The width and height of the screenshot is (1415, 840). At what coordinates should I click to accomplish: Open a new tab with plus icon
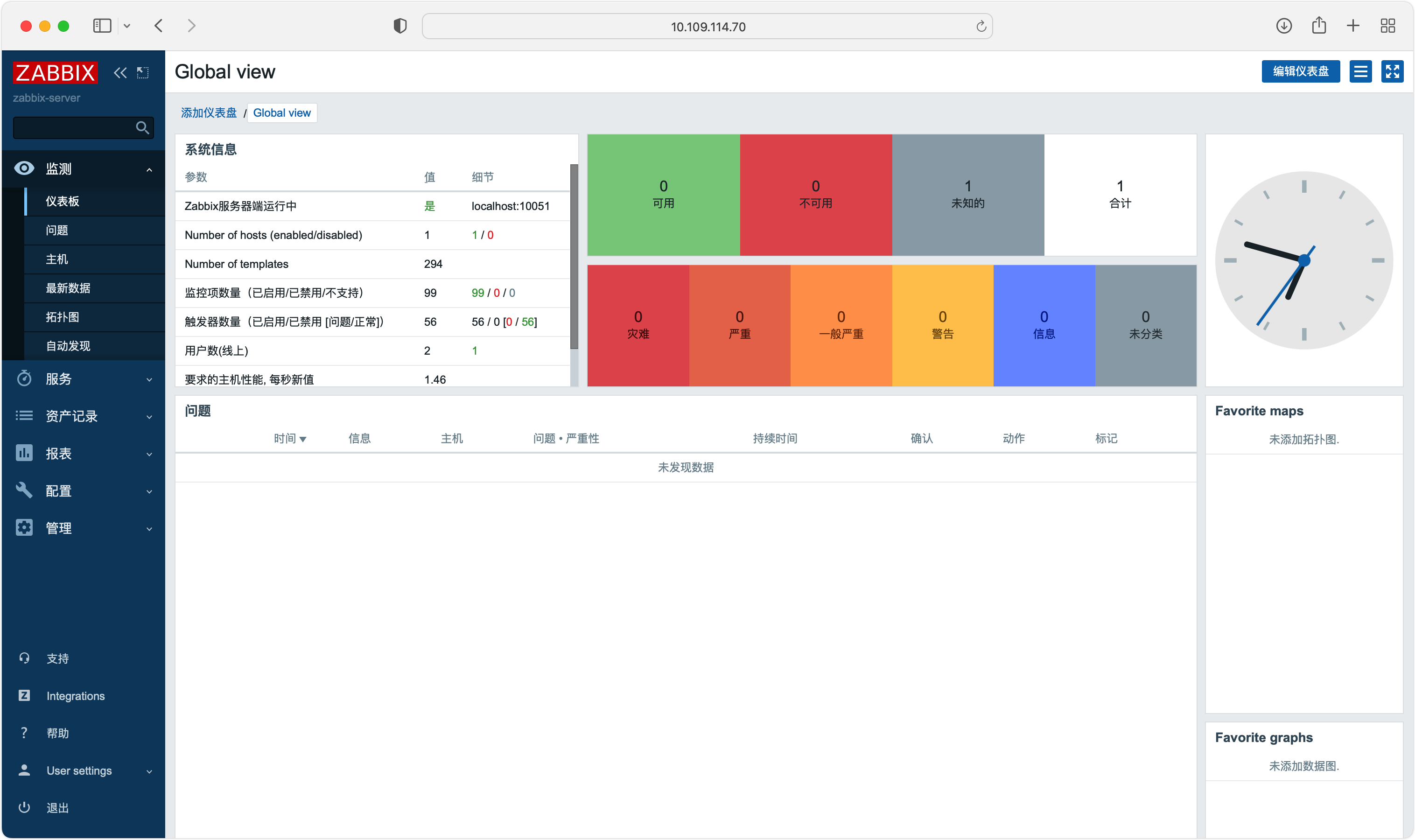click(1353, 26)
